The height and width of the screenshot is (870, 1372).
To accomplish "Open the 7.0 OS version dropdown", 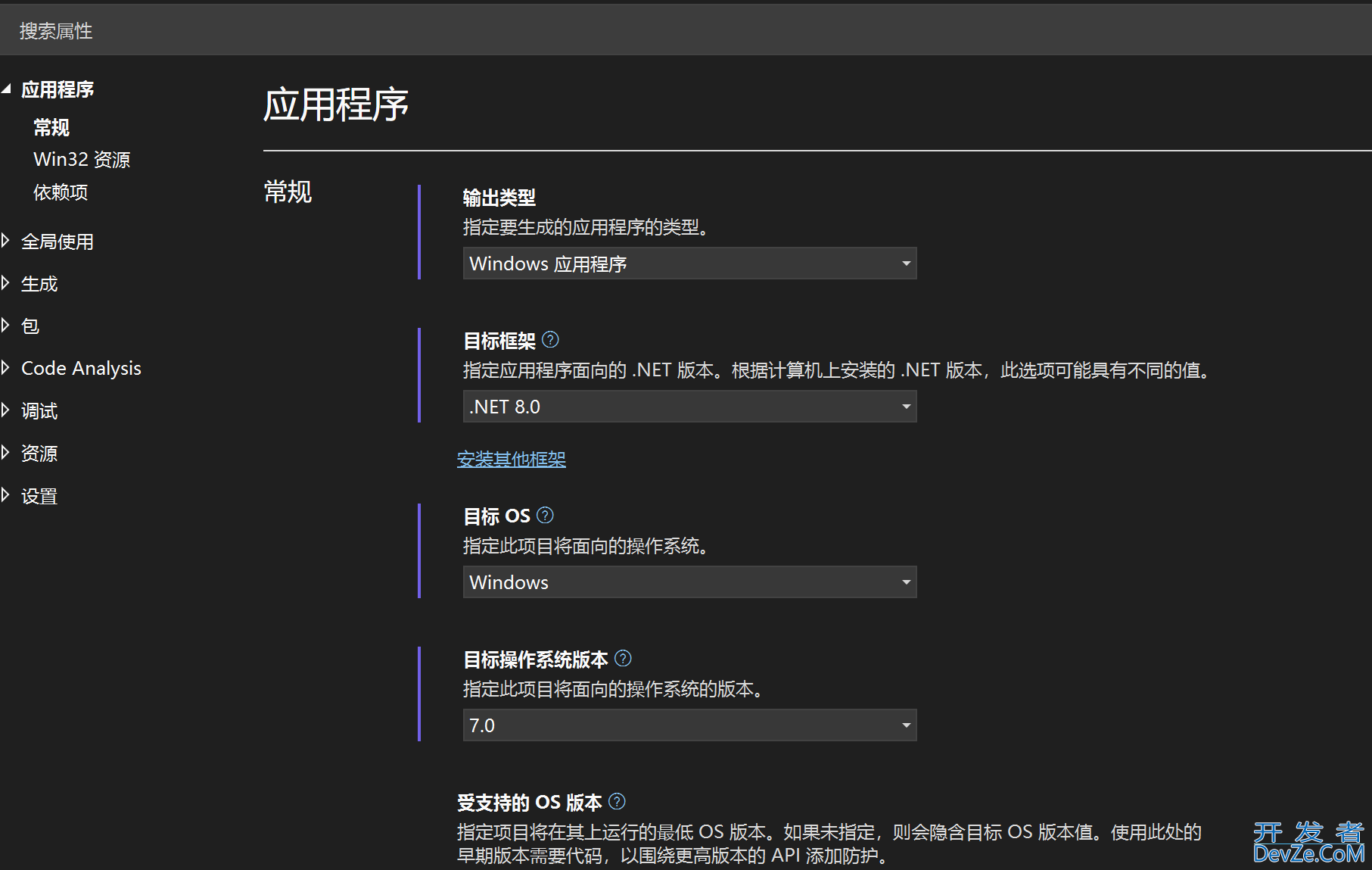I will point(689,725).
